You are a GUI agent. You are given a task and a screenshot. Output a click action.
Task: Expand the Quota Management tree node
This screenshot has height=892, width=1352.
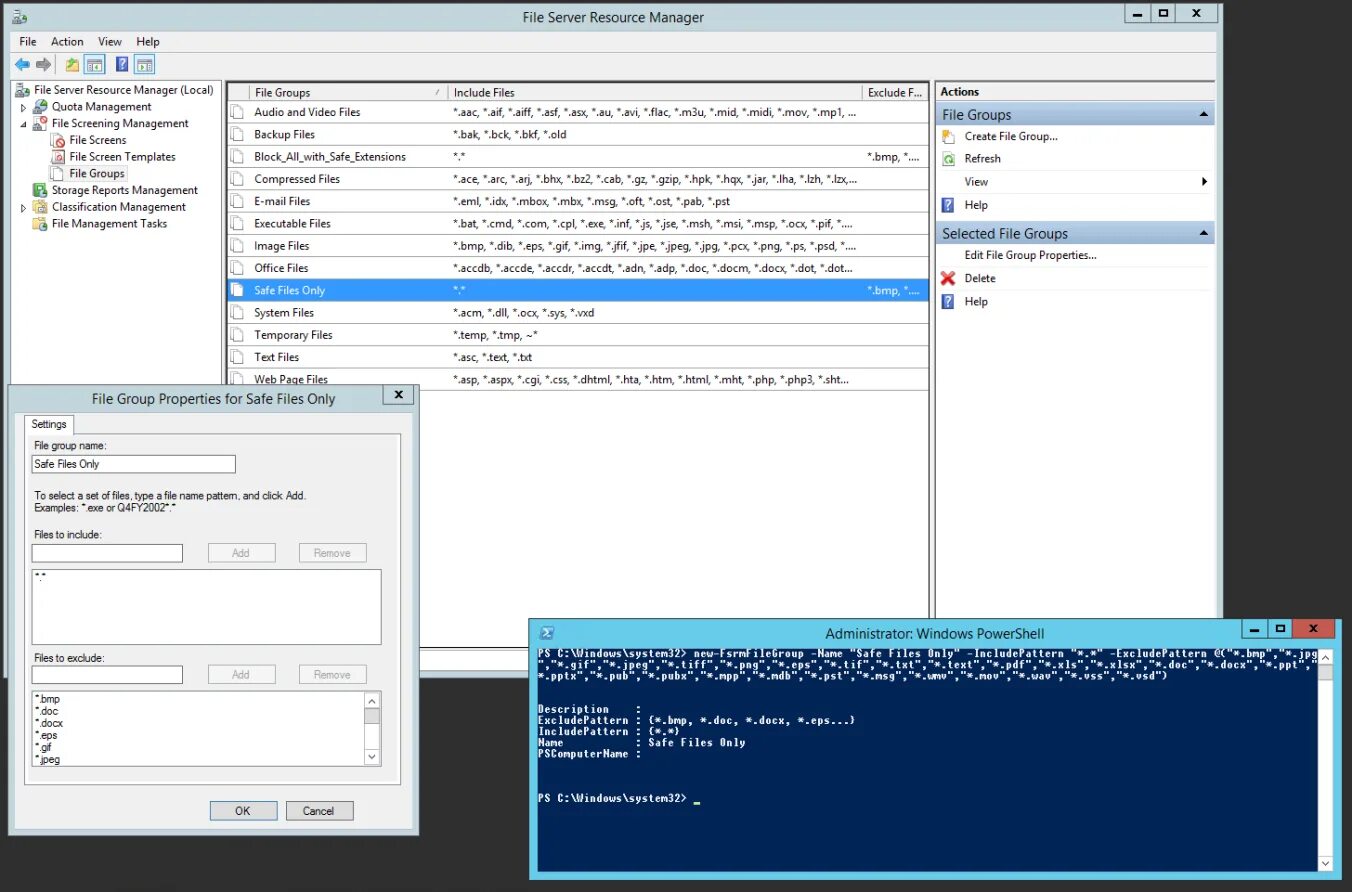click(24, 107)
